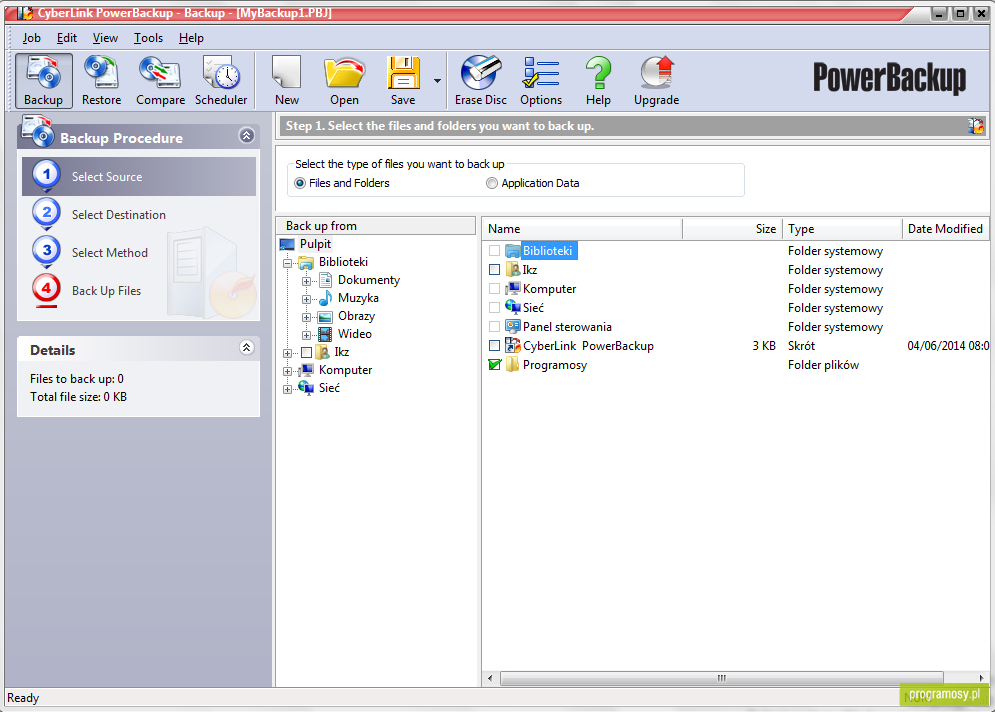Click the scrollbar right arrow
The image size is (995, 712).
tap(982, 678)
